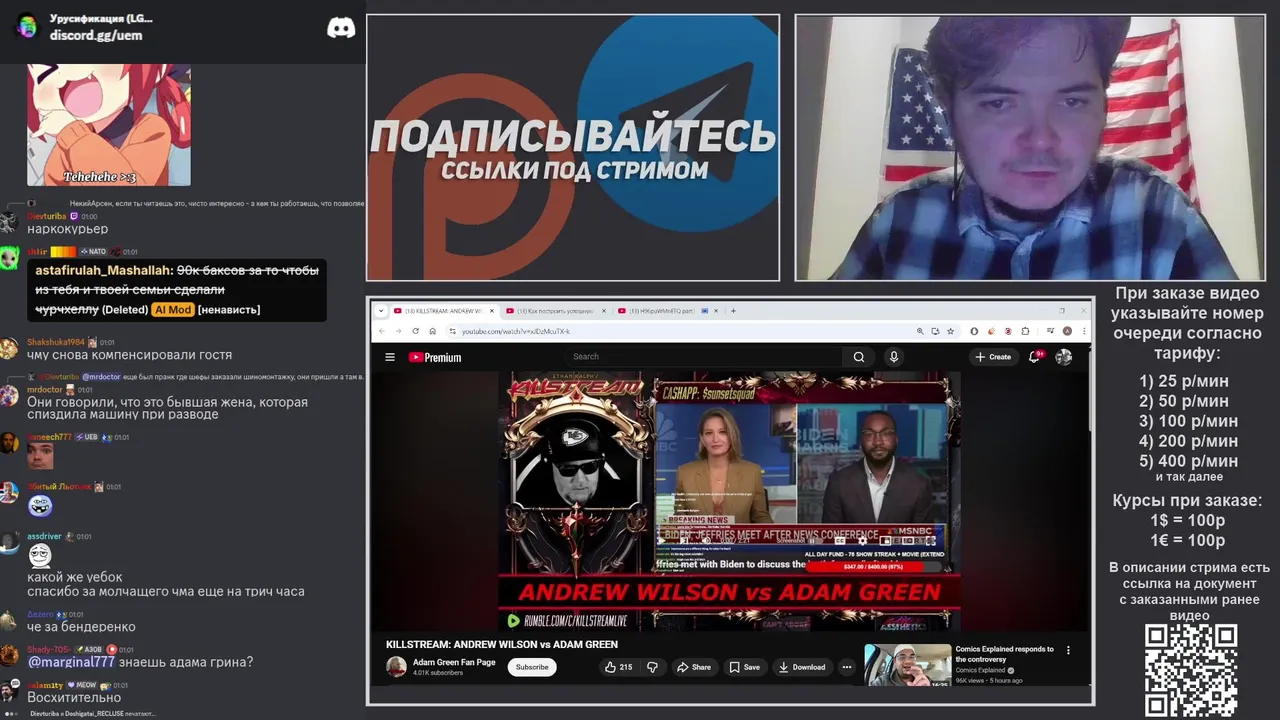The height and width of the screenshot is (720, 1280).
Task: Click tariff line '1) 25 р/мин'
Action: (1184, 381)
